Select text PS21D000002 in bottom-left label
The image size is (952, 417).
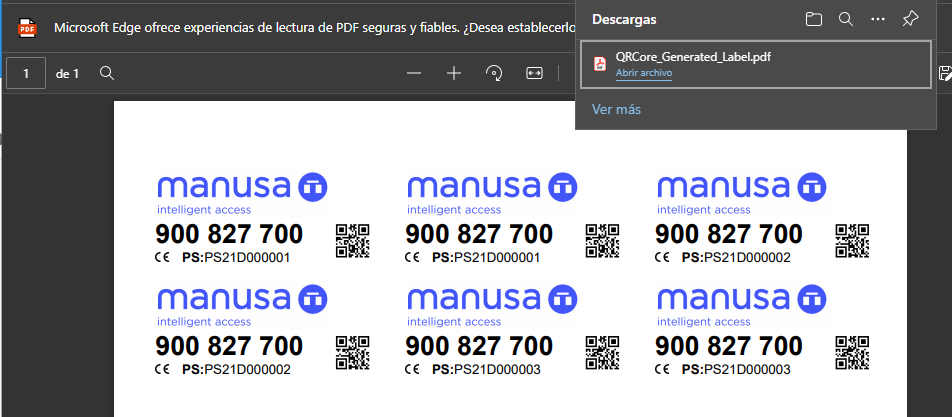[x=247, y=370]
